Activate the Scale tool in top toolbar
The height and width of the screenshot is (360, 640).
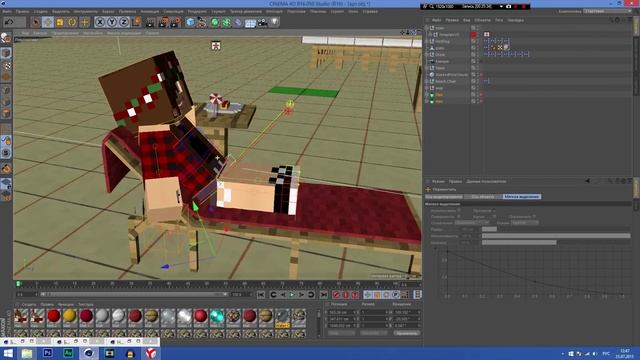click(x=60, y=22)
